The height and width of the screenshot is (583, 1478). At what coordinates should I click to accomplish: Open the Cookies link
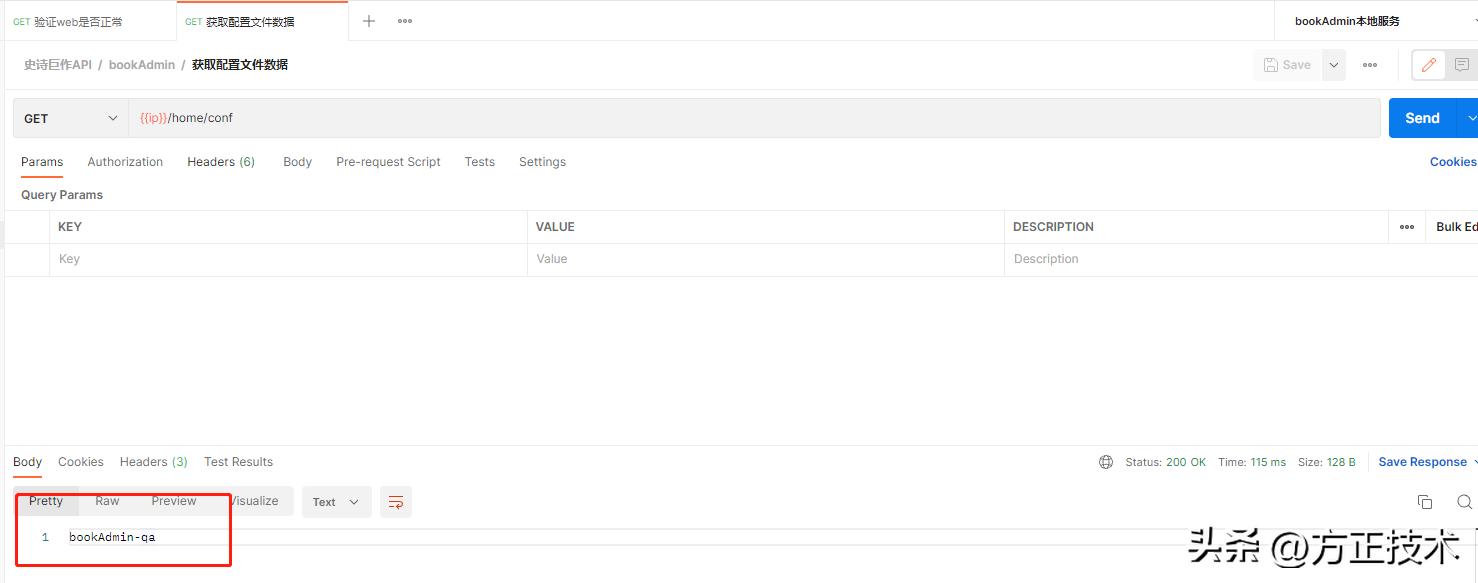point(1452,162)
